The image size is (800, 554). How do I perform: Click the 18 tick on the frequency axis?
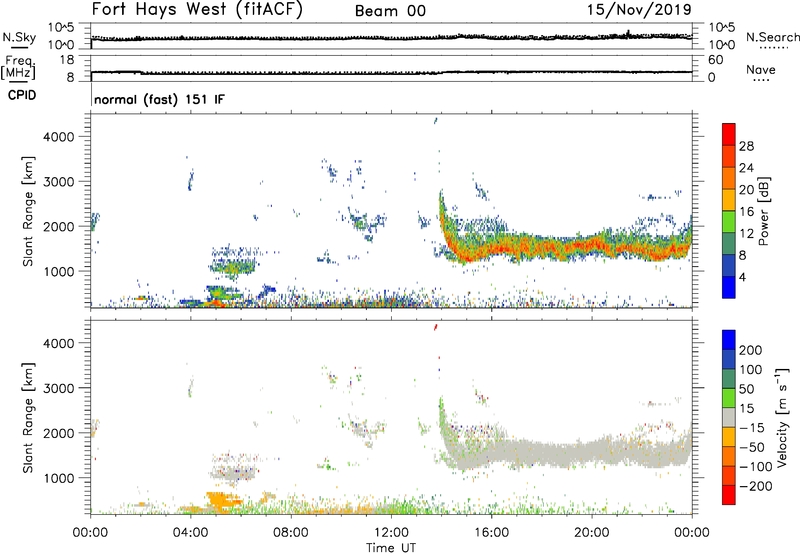click(67, 60)
